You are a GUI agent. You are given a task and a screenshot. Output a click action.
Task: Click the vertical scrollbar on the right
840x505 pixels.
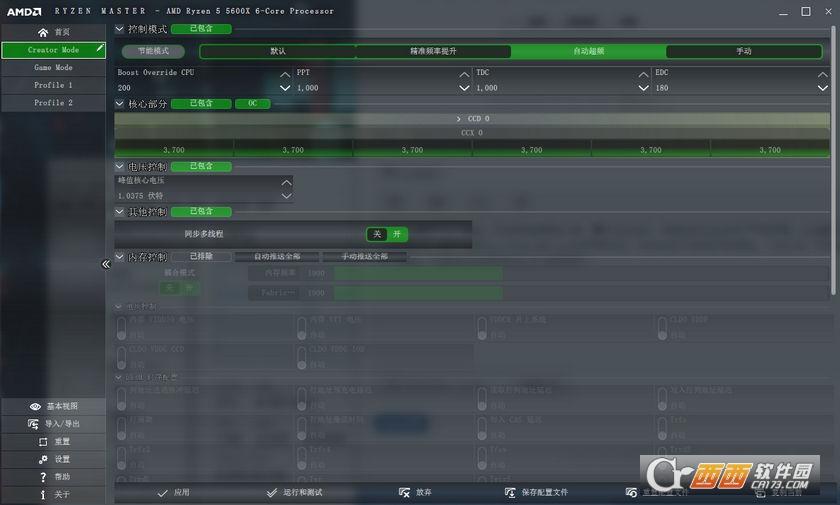tap(833, 160)
